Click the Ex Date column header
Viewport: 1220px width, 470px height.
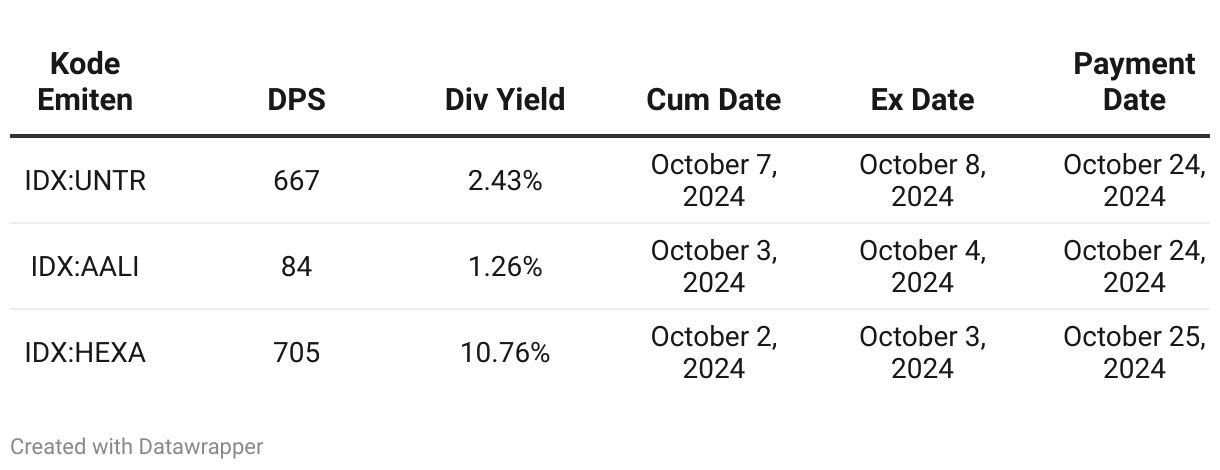pyautogui.click(x=922, y=100)
